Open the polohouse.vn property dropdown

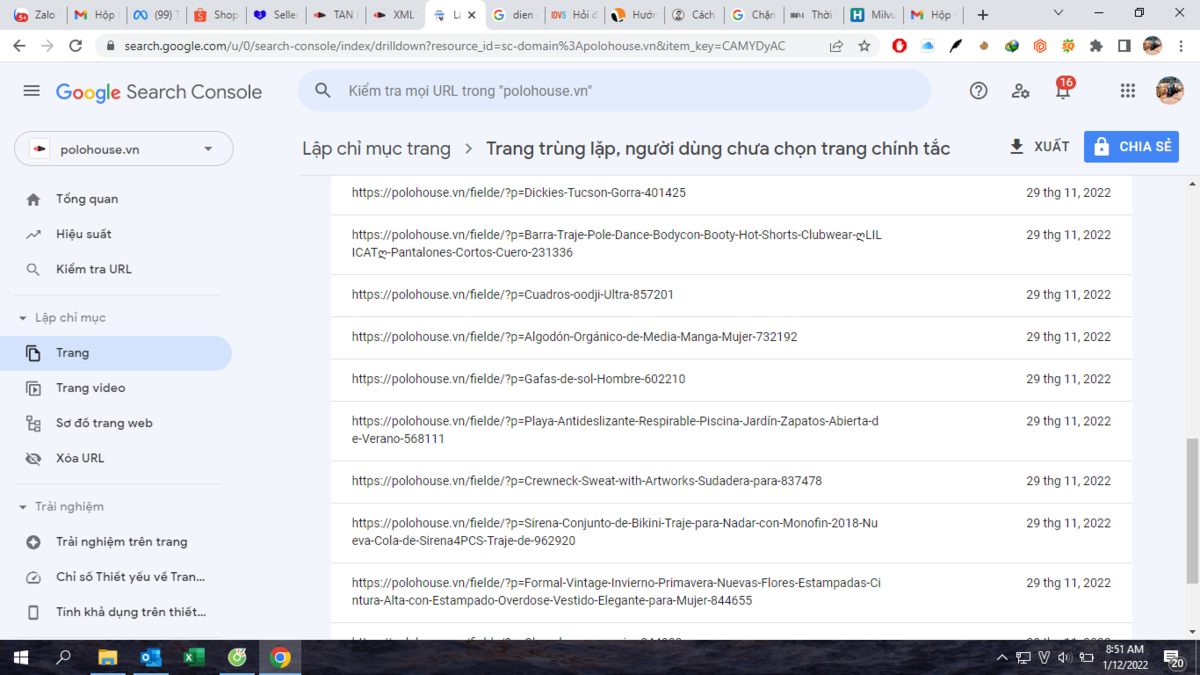(124, 149)
